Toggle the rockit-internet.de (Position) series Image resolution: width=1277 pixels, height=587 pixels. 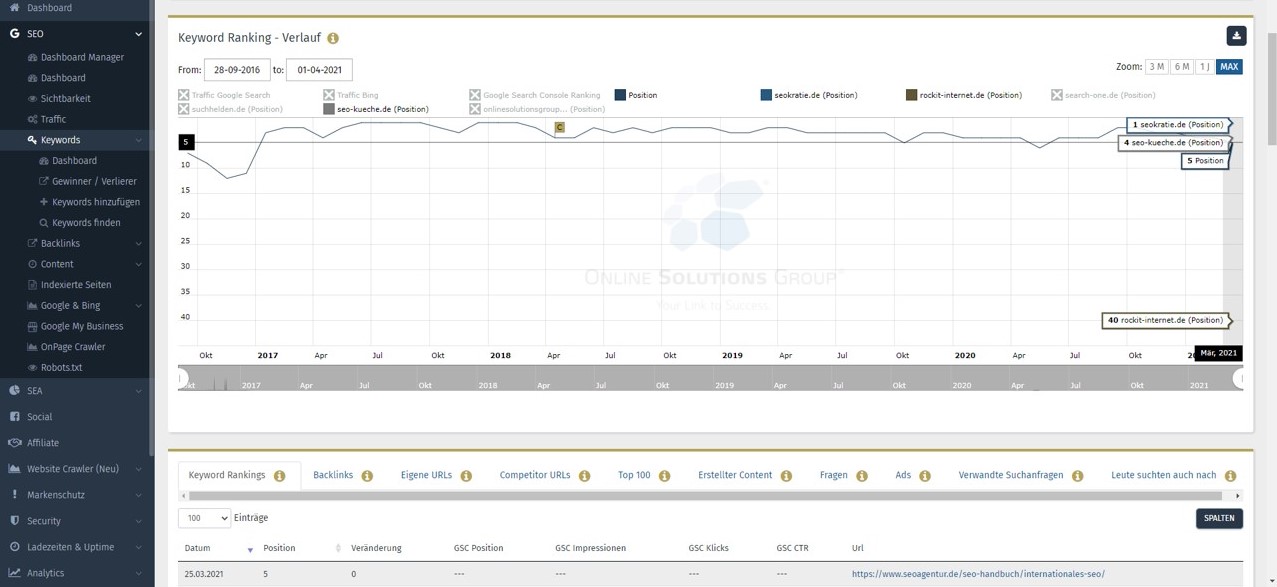[964, 95]
